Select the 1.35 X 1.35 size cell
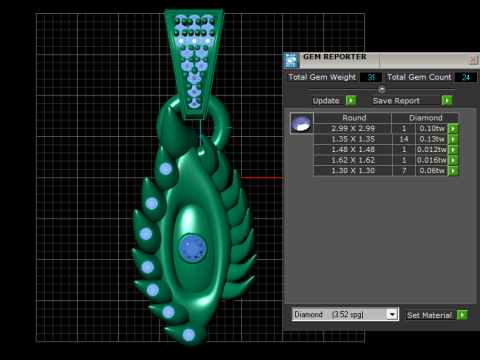 pyautogui.click(x=353, y=139)
